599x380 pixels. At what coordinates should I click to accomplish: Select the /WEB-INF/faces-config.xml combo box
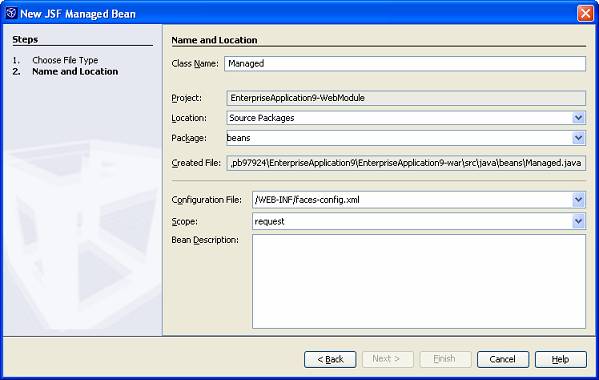click(x=419, y=200)
